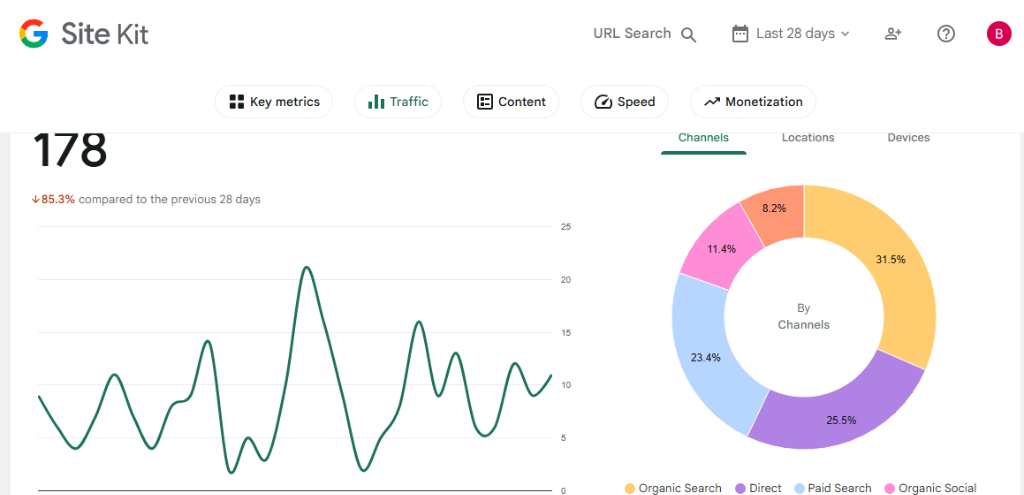
Task: Click the Key metrics grid icon
Action: point(236,102)
